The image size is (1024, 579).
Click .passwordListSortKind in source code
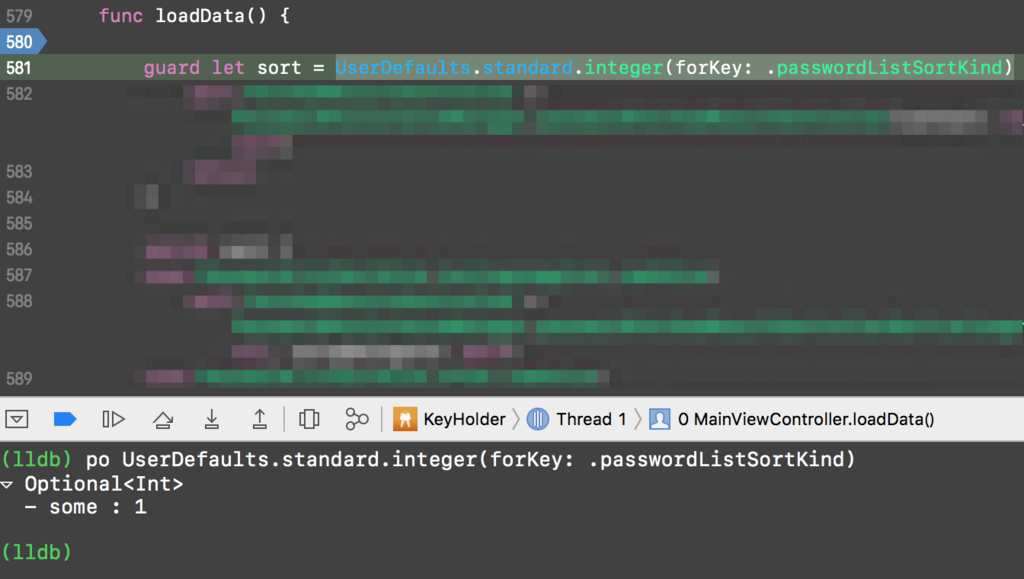tap(884, 68)
